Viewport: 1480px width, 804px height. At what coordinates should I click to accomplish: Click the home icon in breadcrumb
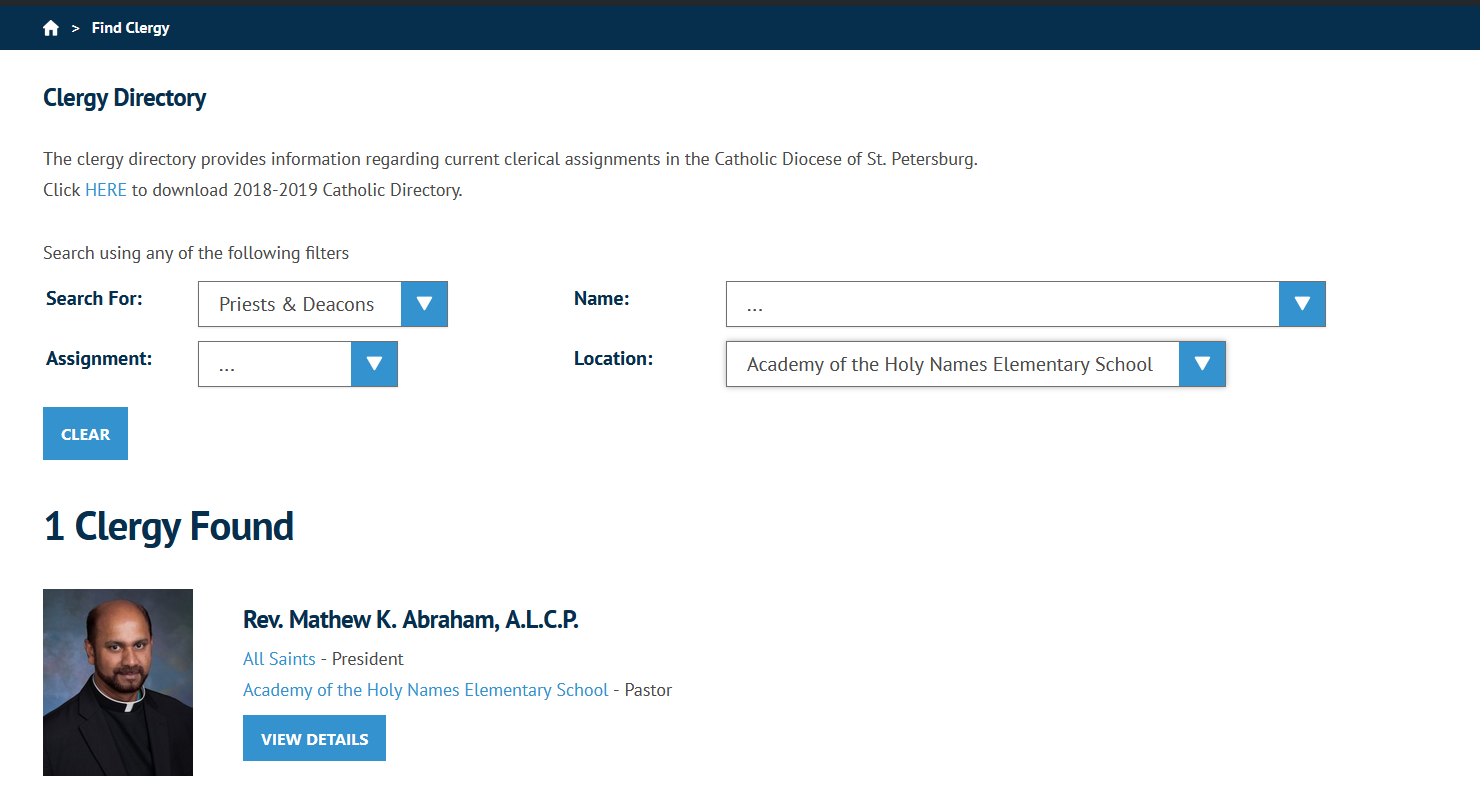point(51,28)
